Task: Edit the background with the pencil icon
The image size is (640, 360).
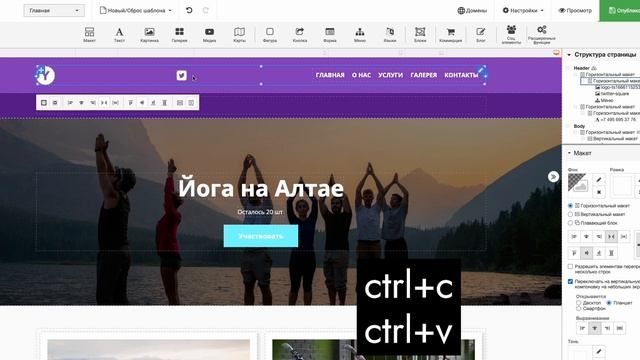Action: pyautogui.click(x=599, y=179)
